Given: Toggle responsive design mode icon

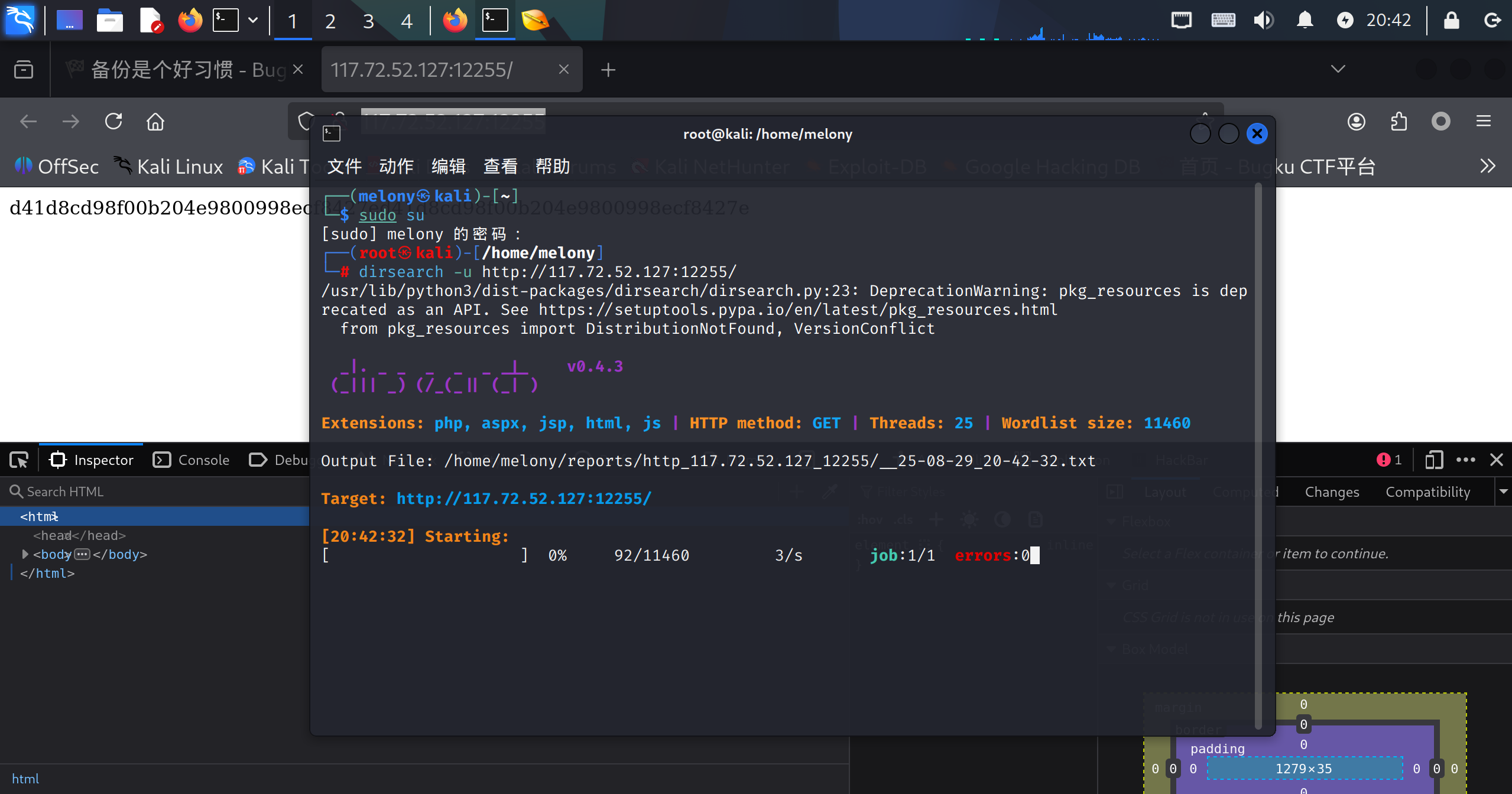Looking at the screenshot, I should 1433,460.
